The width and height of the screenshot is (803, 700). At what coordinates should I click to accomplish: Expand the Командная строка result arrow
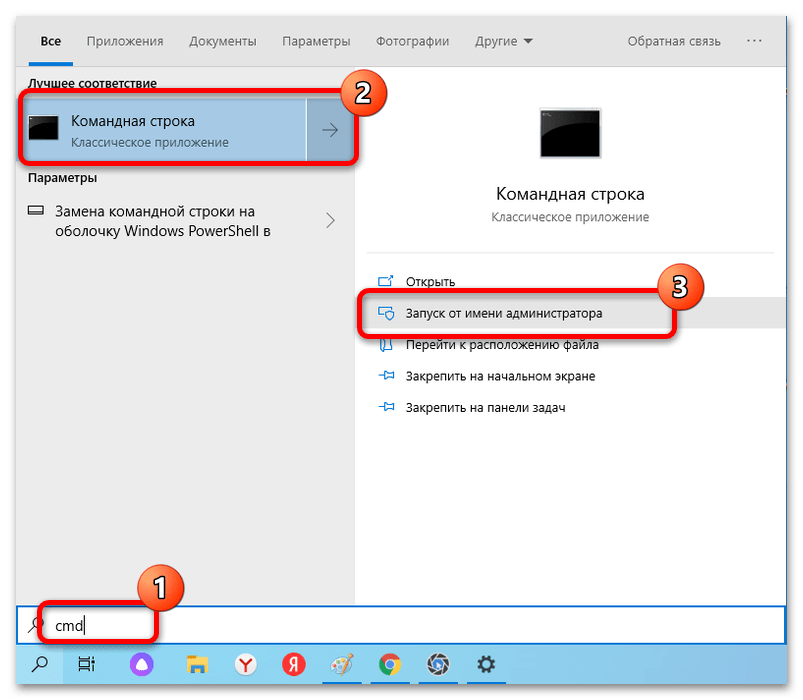330,130
